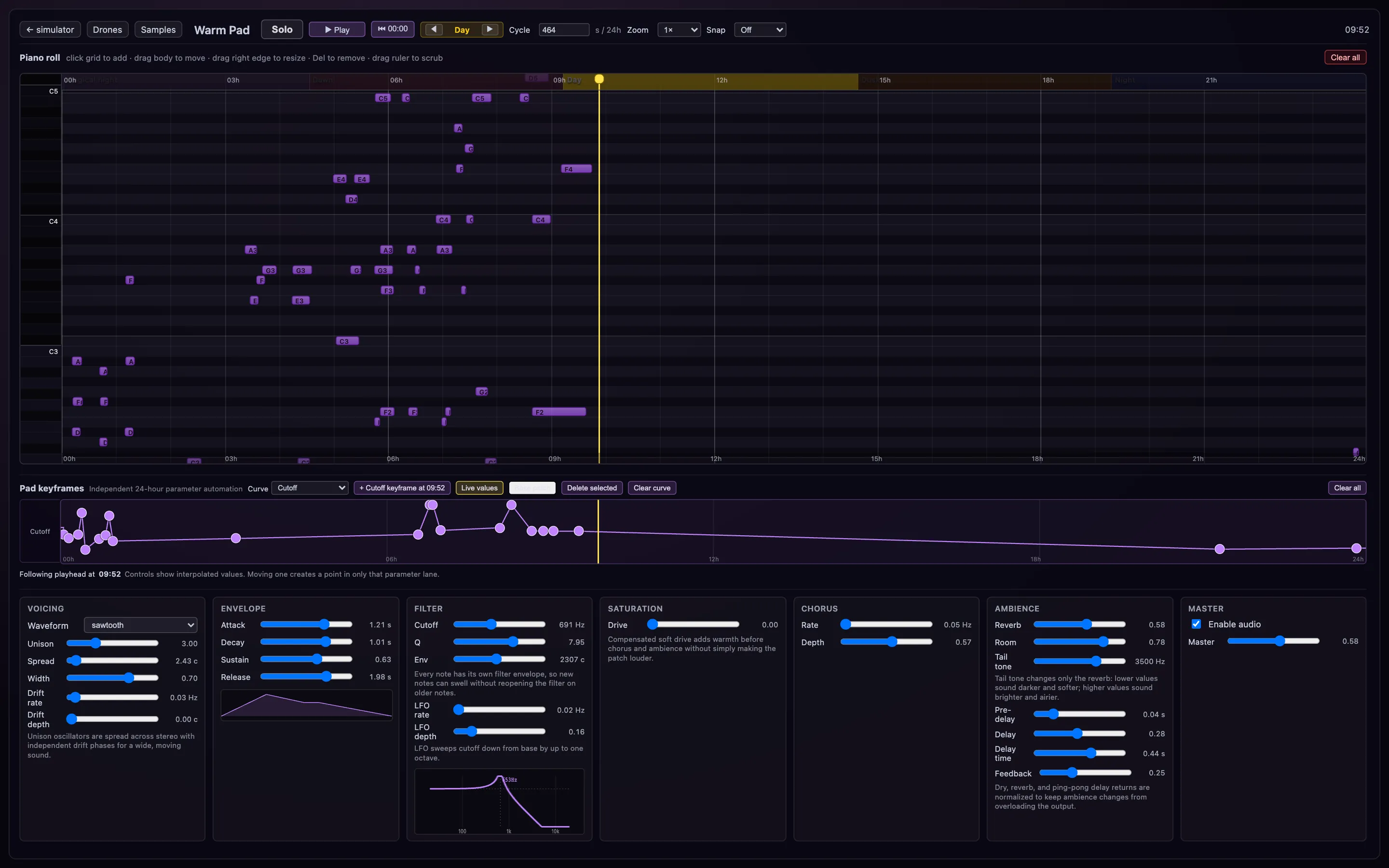Adjust the filter Q slider

point(499,642)
